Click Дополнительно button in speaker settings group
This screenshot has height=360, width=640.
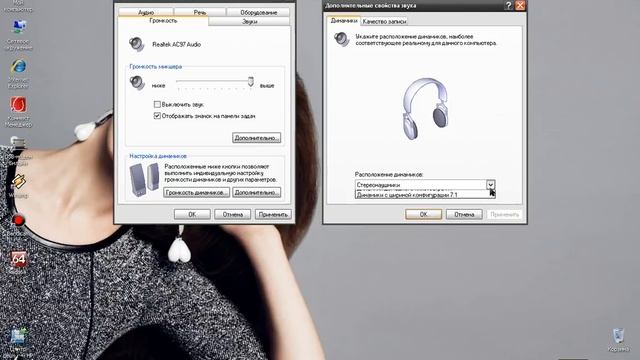[257, 192]
